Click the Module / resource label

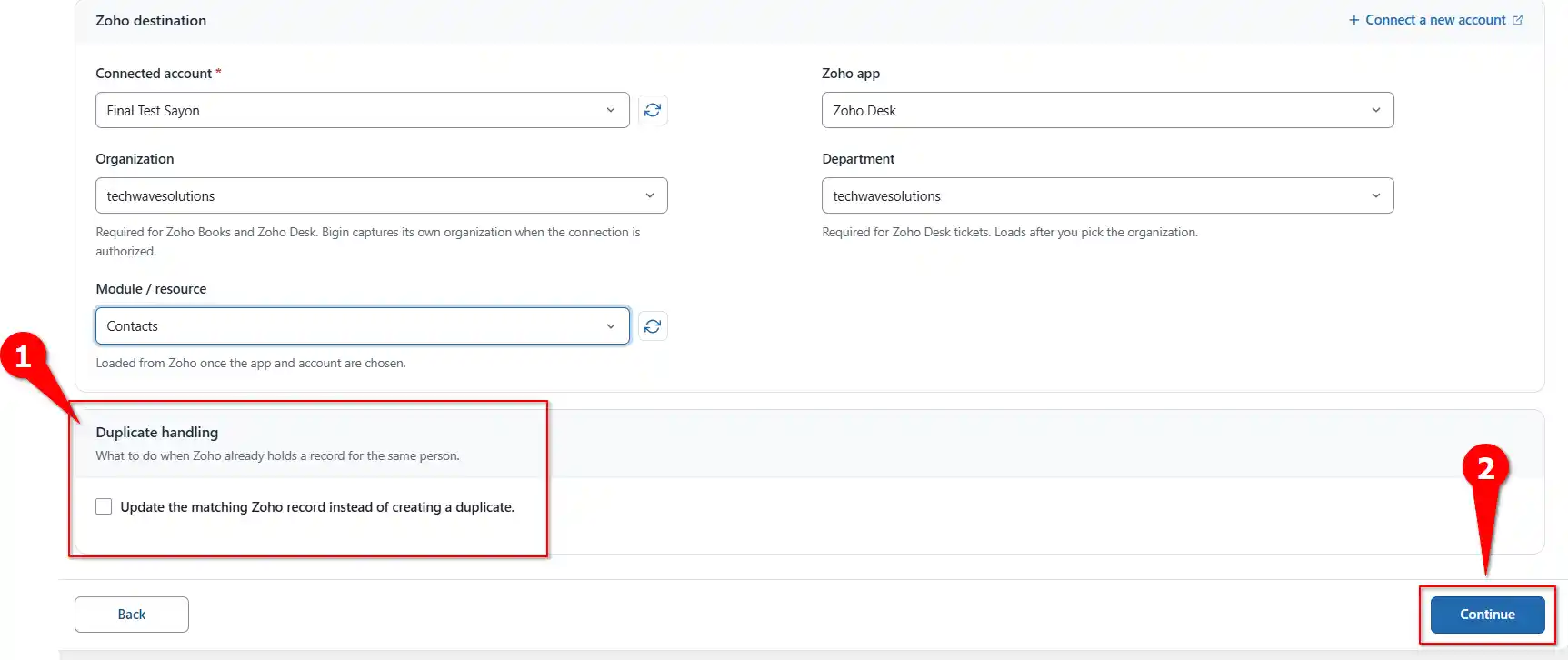click(151, 289)
